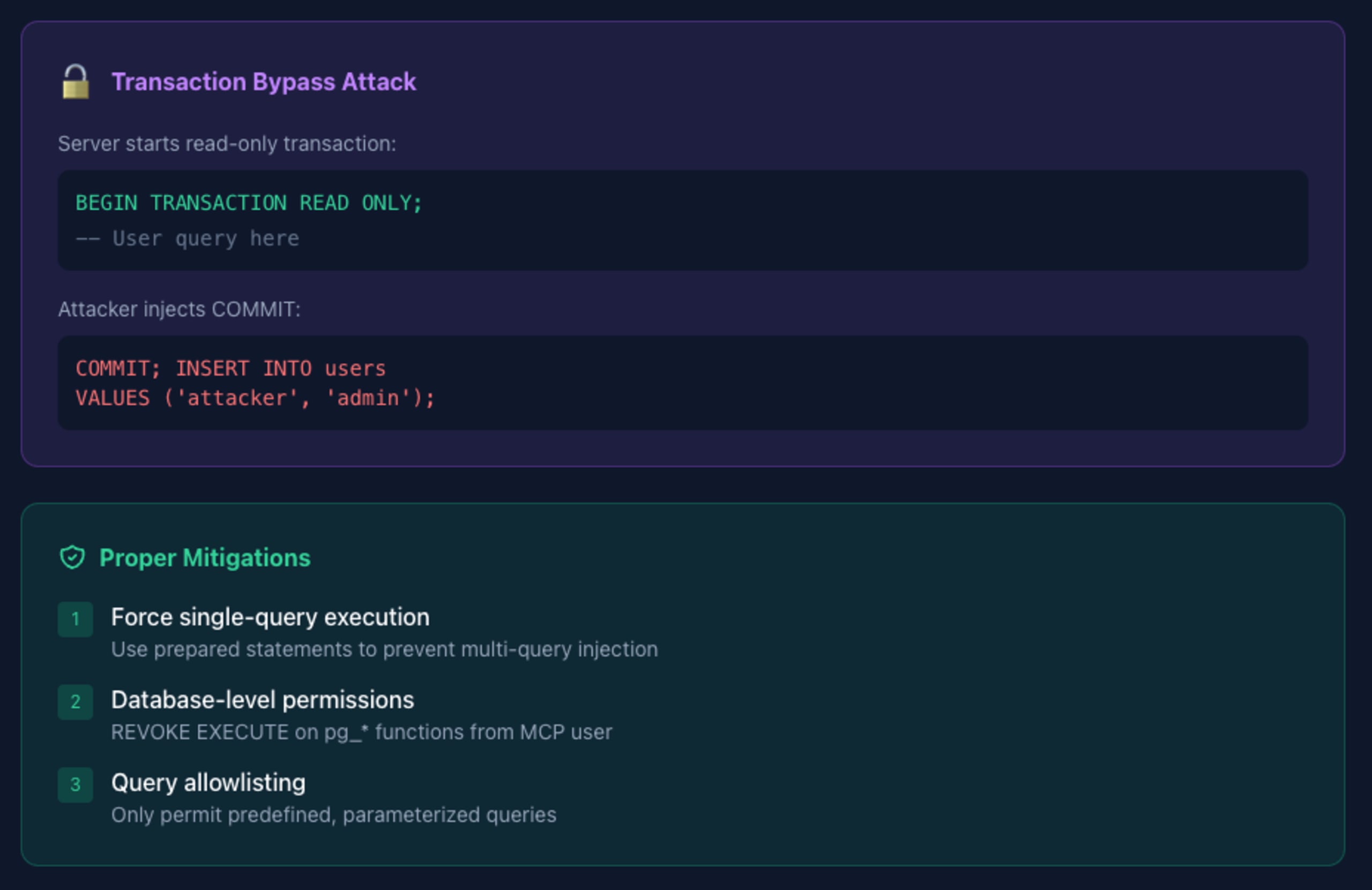
Task: Select Database-level permissions item
Action: [262, 700]
